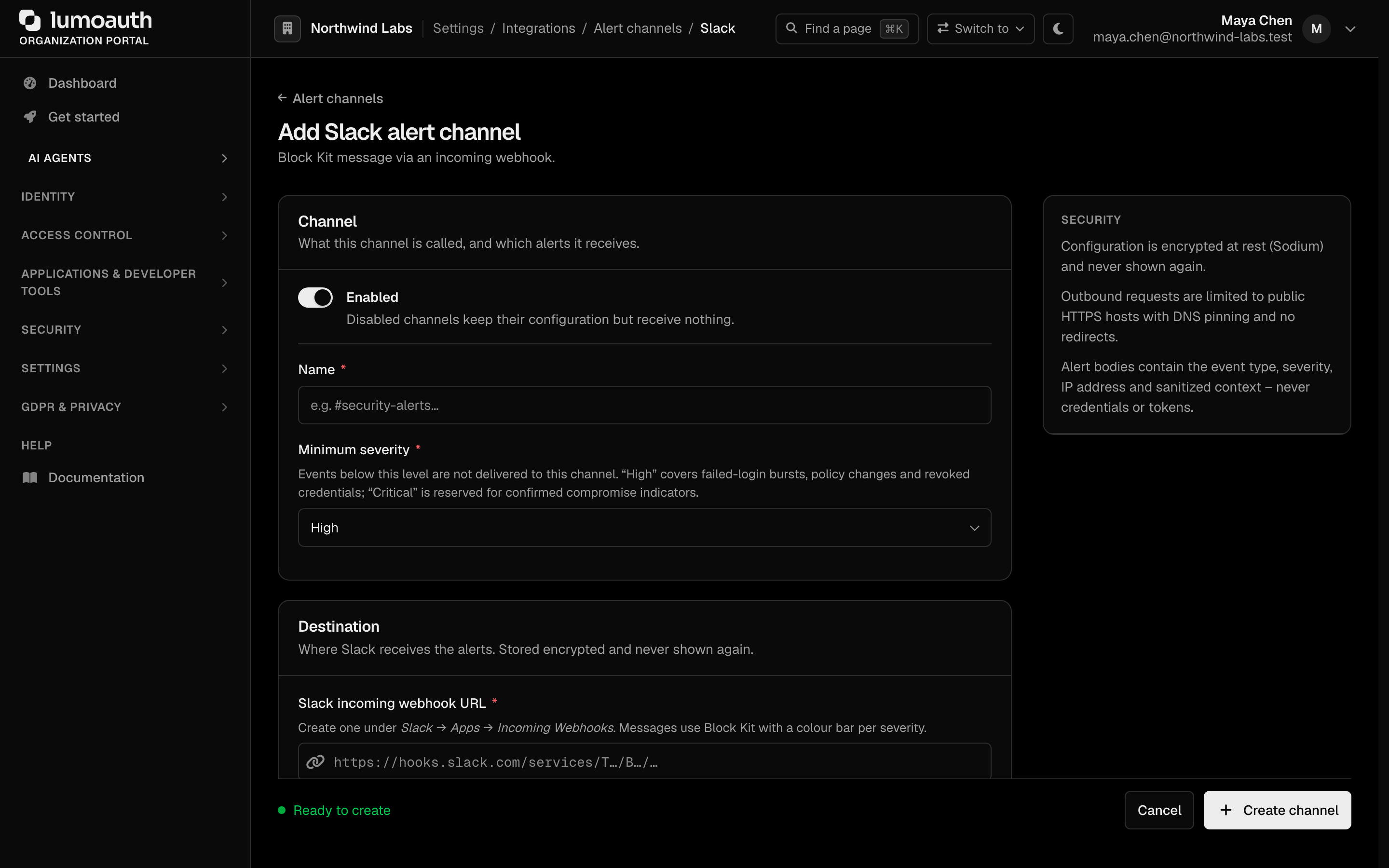
Task: Open the user account menu chevron
Action: coord(1350,29)
